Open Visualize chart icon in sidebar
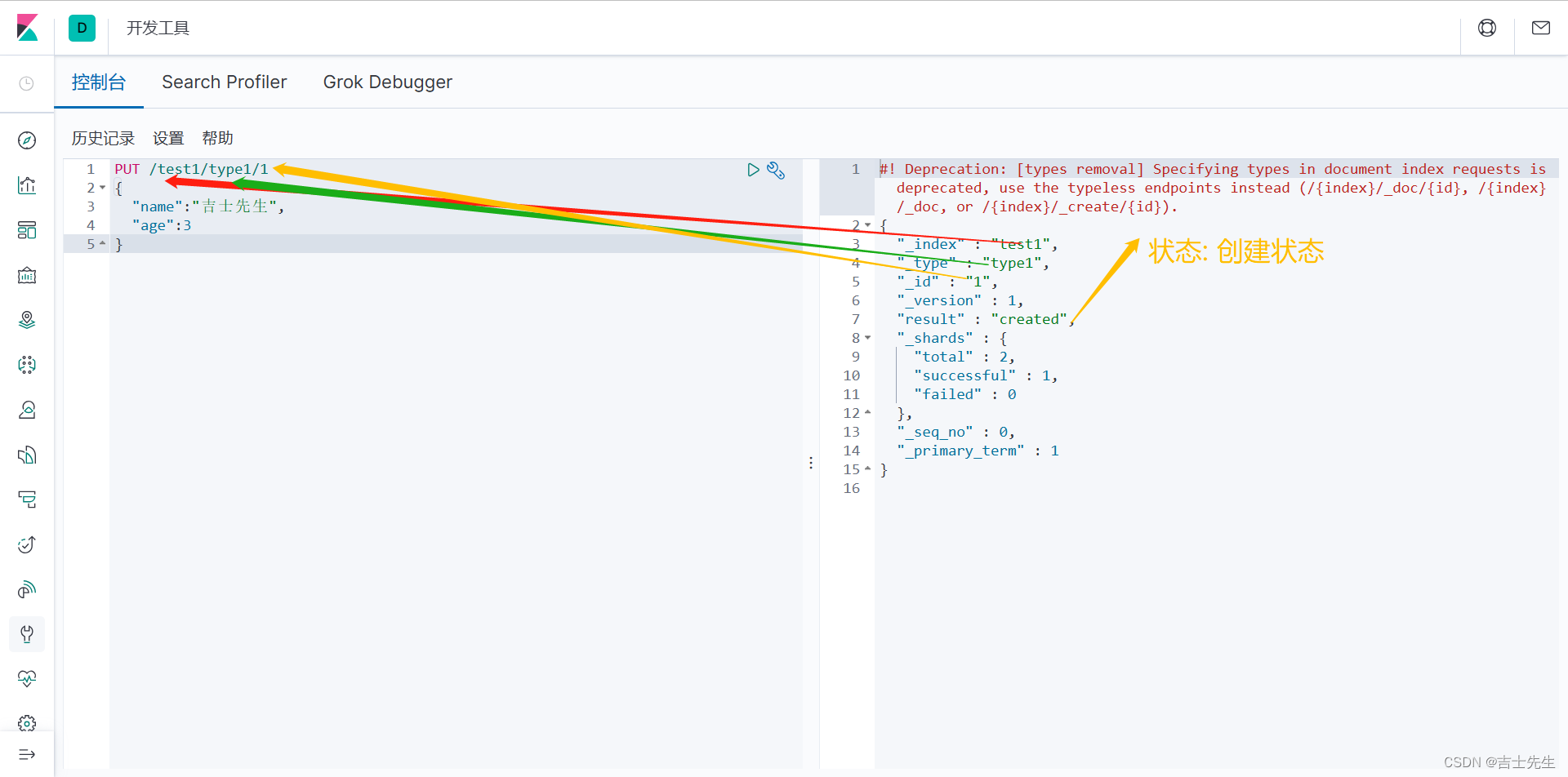Screen dimensions: 1568x777 tap(27, 185)
